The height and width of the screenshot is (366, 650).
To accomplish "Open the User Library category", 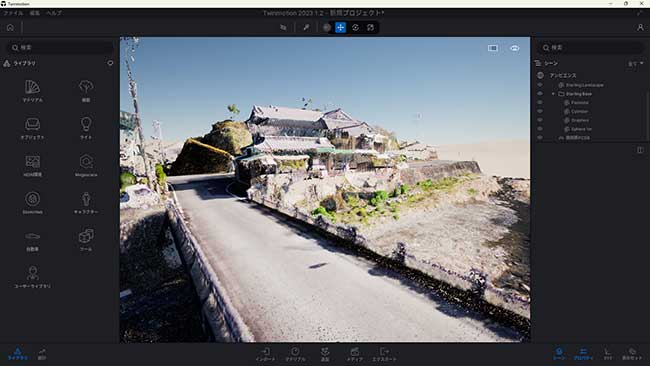I will (32, 277).
